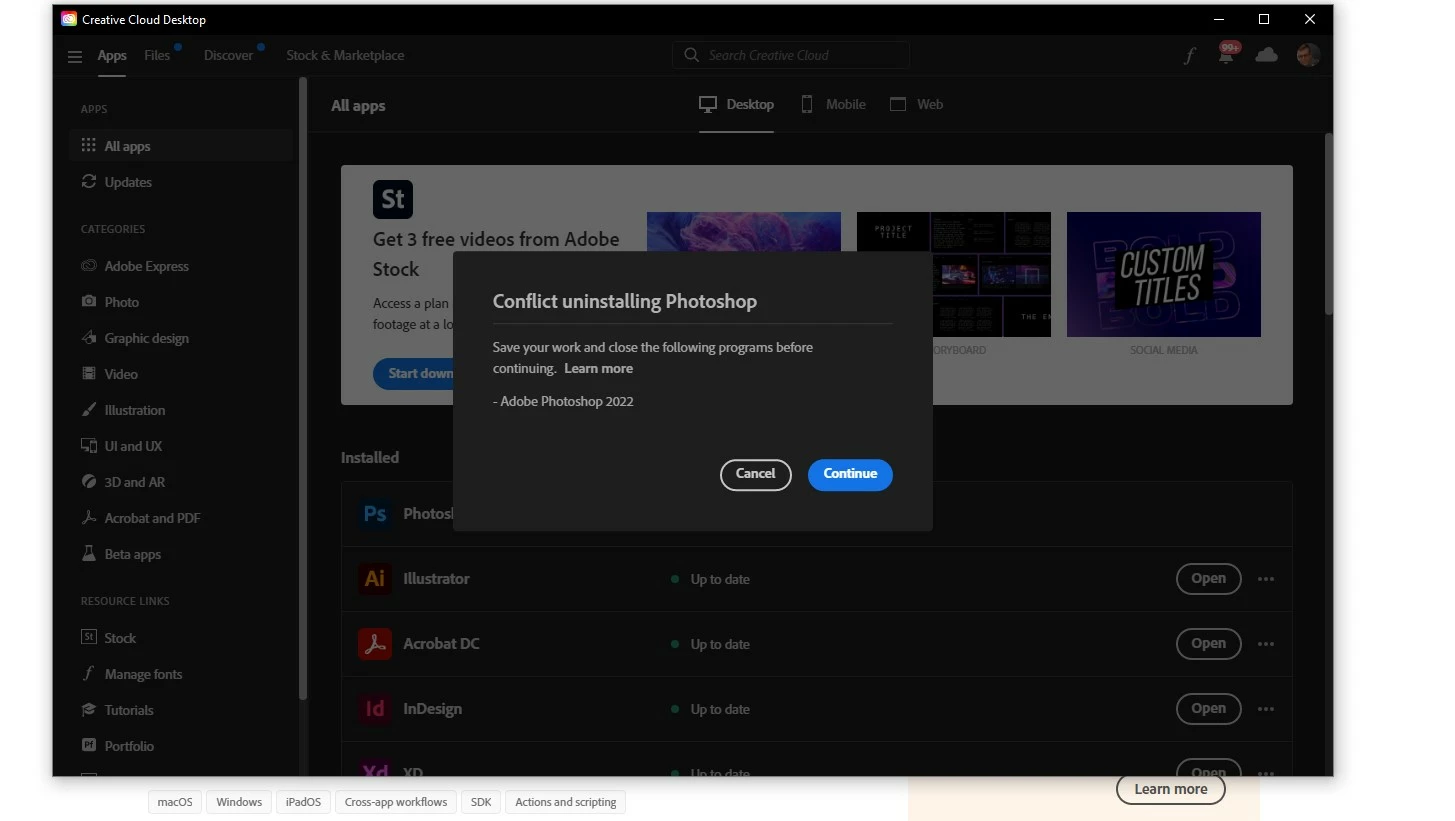1455x821 pixels.
Task: Click the Creative Cloud title bar logo
Action: tap(68, 19)
